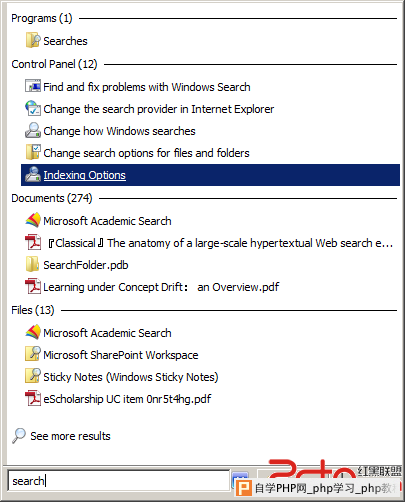Open the Files (13) results header

[33, 310]
